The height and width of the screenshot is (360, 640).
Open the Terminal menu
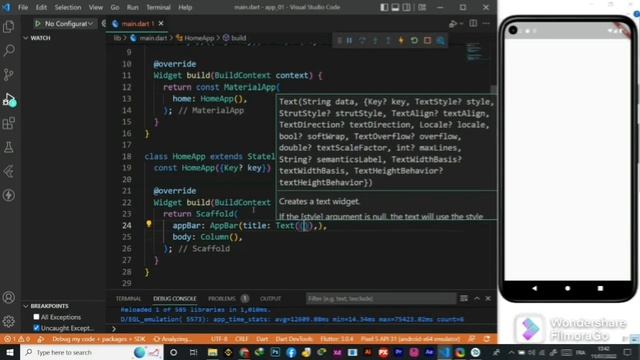158,7
